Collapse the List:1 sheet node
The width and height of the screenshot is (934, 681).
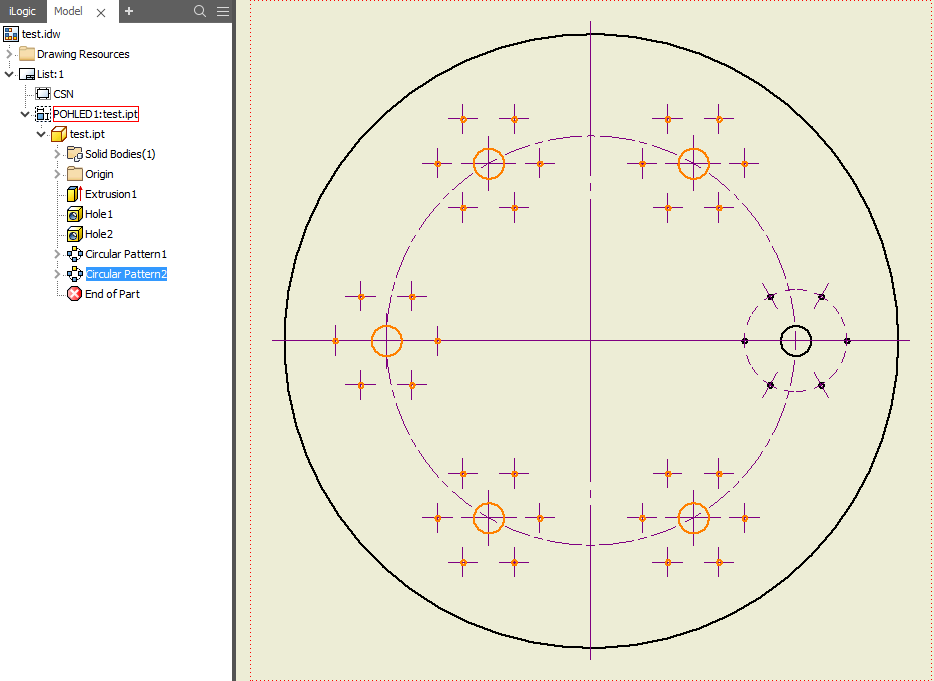tap(9, 74)
